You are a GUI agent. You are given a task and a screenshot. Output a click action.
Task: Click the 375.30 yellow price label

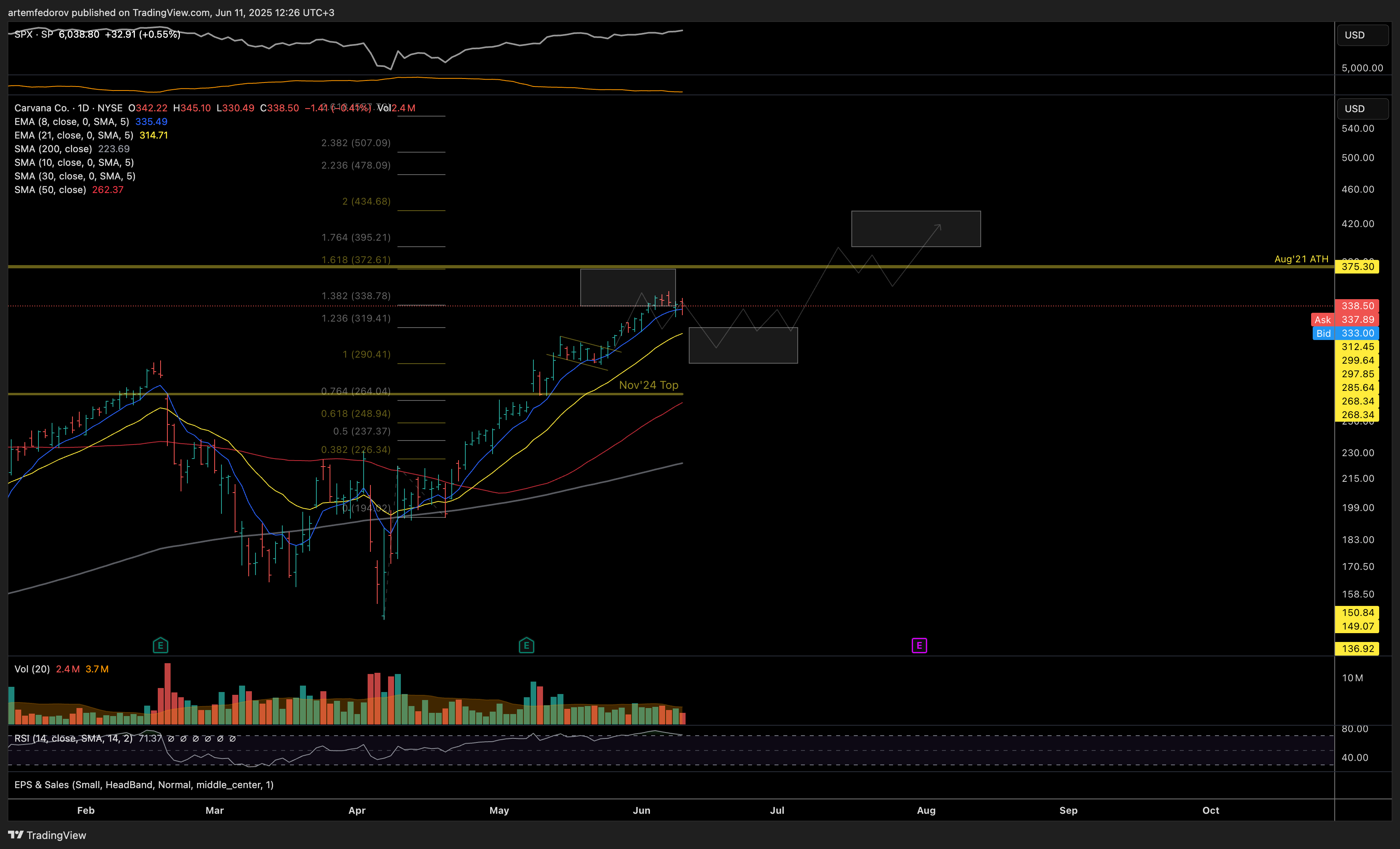pos(1357,267)
